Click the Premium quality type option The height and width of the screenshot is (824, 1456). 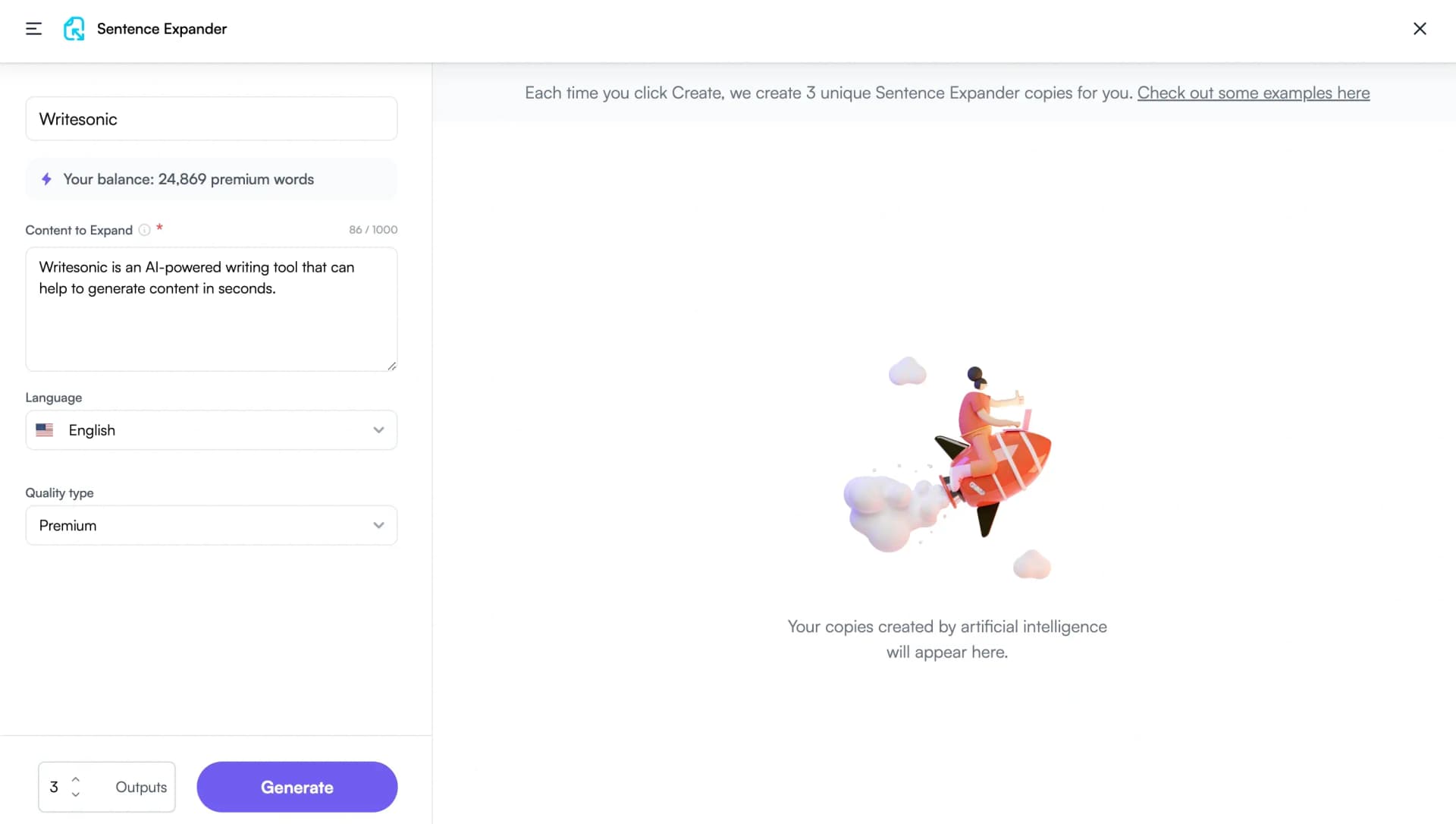tap(211, 525)
